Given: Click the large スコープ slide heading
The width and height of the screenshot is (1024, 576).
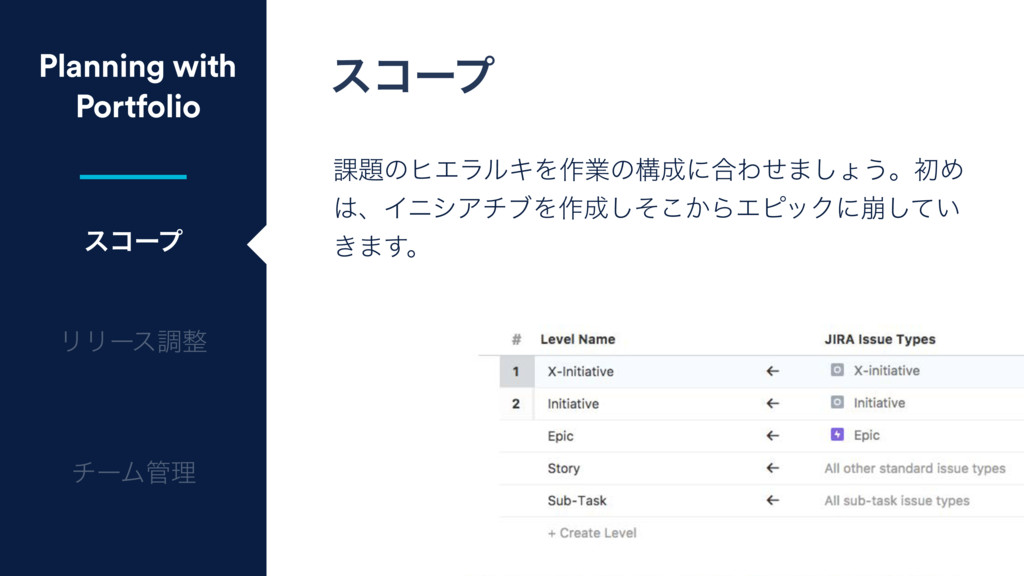Looking at the screenshot, I should [413, 74].
